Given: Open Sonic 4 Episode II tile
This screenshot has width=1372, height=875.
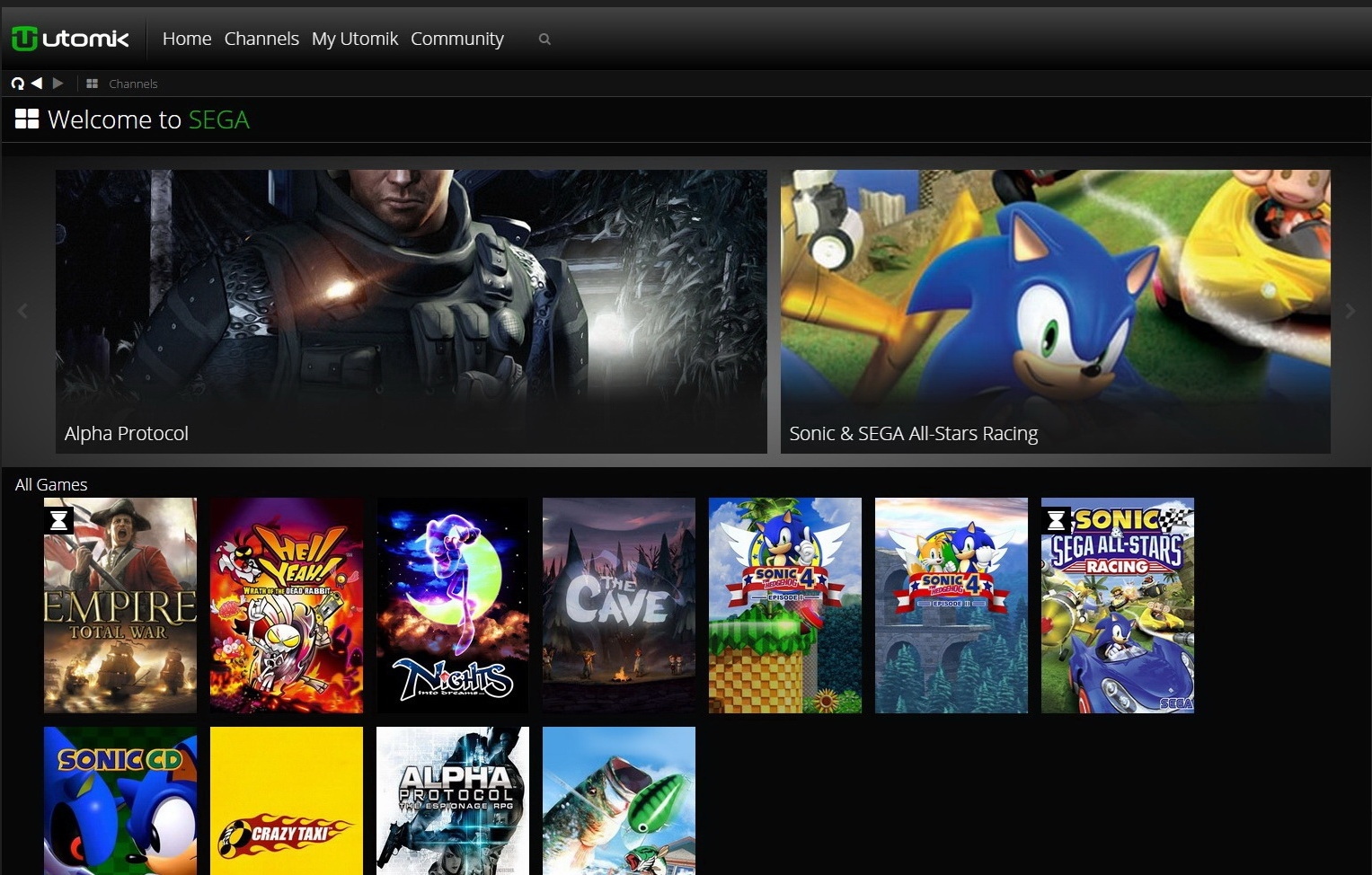Looking at the screenshot, I should (952, 605).
